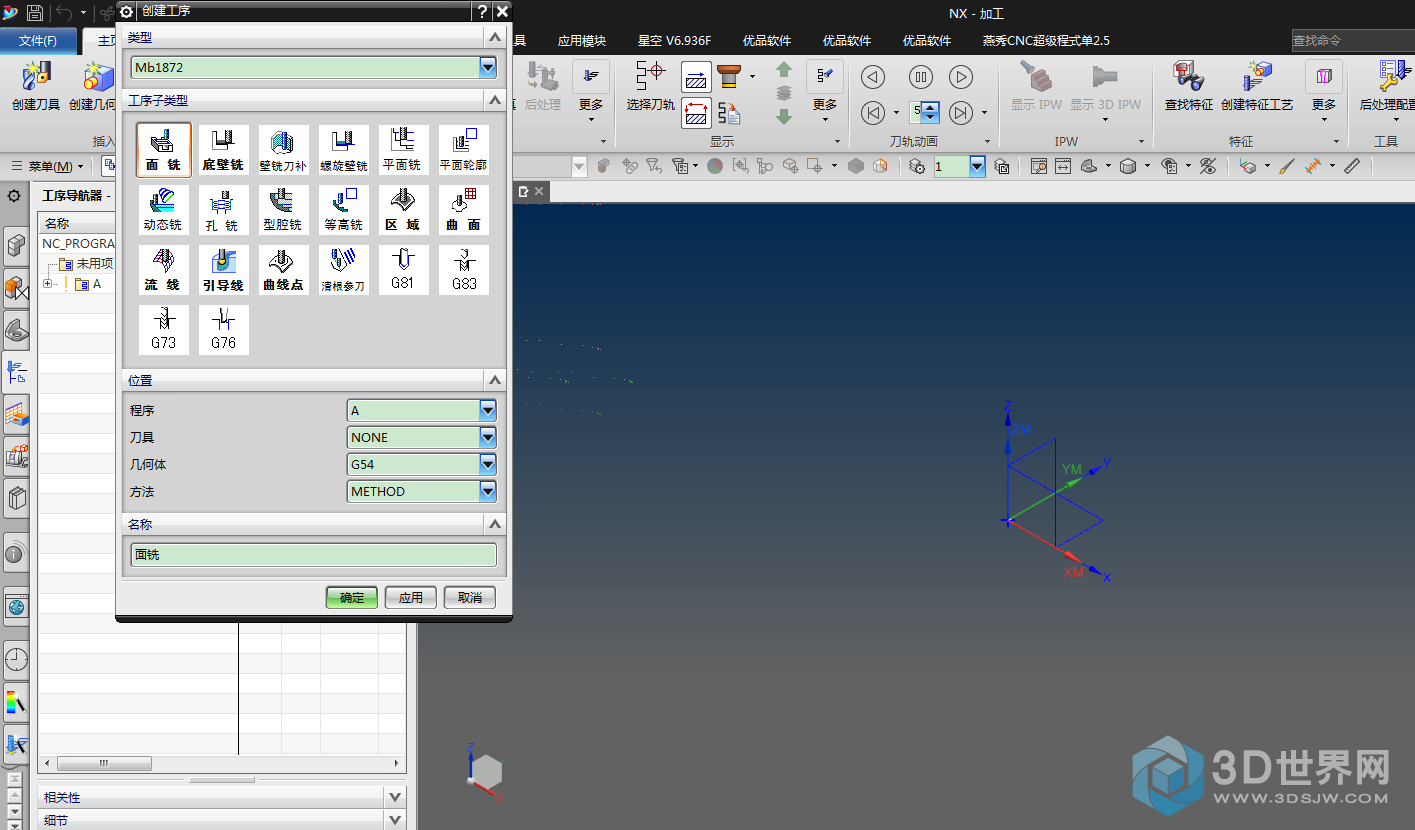Switch to the 星空 V6.936F tab

tap(675, 41)
